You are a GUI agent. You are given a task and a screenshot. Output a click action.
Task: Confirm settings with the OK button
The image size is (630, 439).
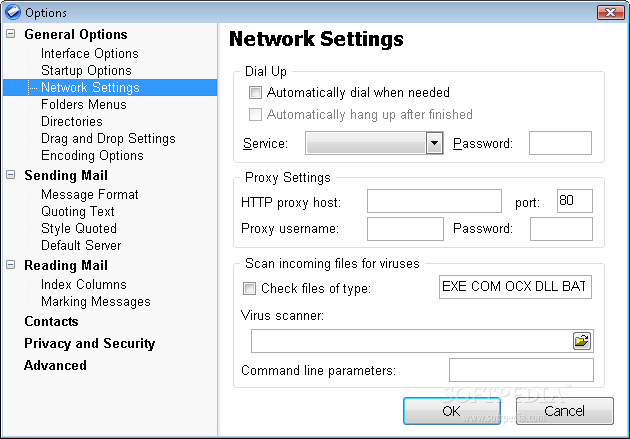[452, 411]
